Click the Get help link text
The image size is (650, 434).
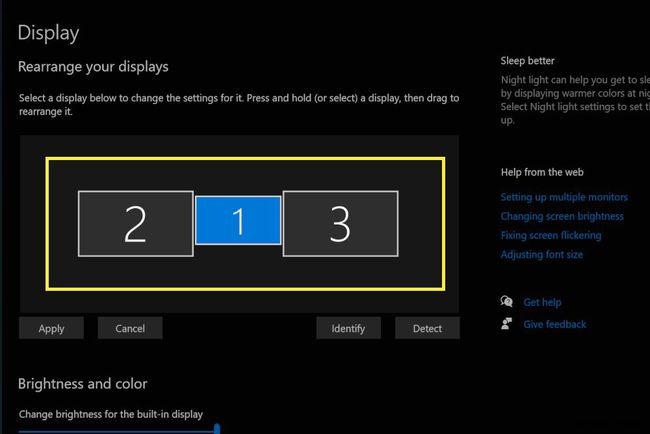542,302
